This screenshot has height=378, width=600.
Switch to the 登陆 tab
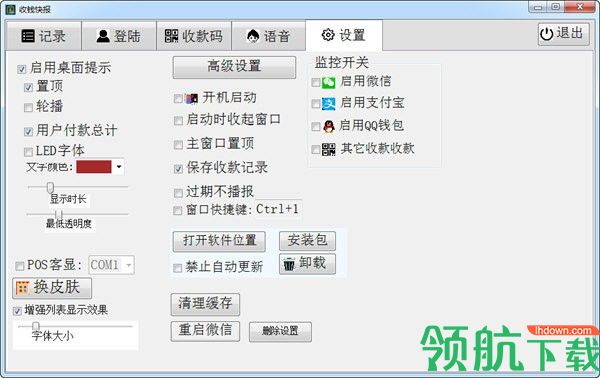pyautogui.click(x=119, y=36)
